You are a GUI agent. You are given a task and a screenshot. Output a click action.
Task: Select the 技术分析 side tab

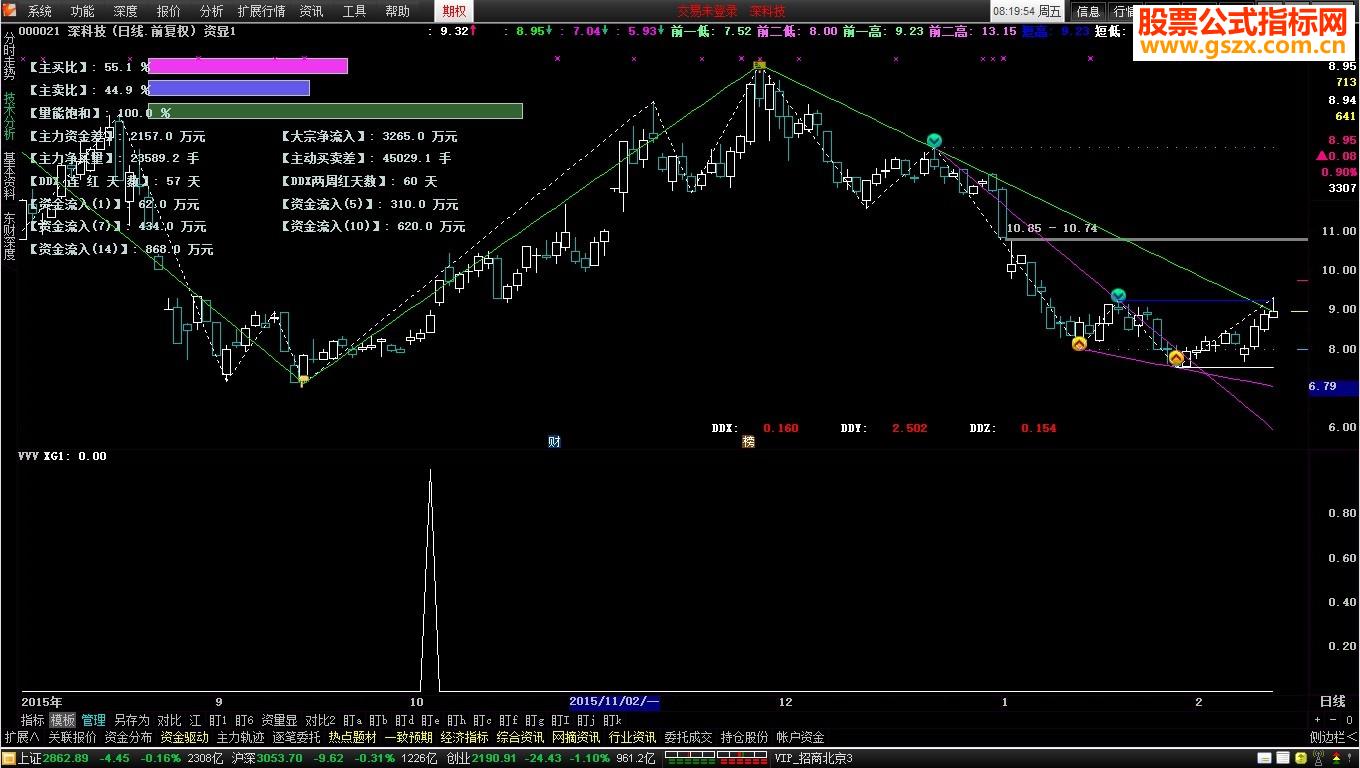click(x=9, y=116)
